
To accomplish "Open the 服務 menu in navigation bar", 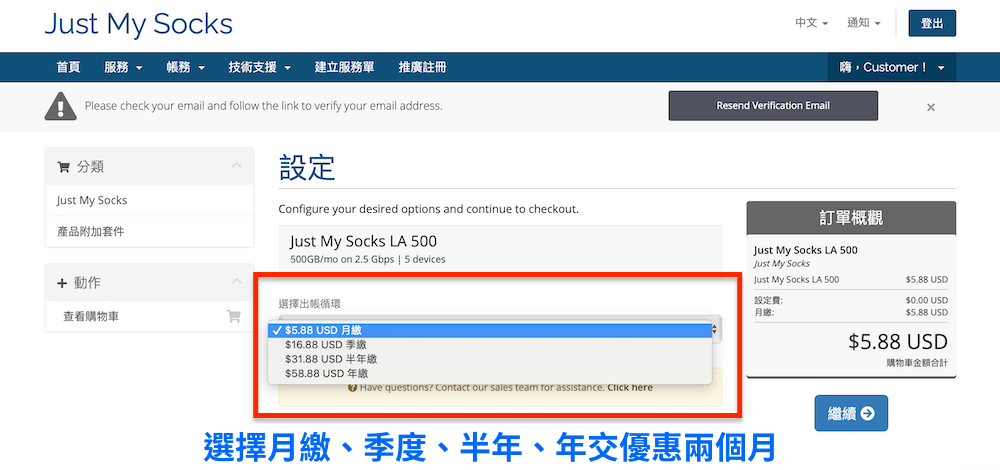I will click(x=123, y=67).
